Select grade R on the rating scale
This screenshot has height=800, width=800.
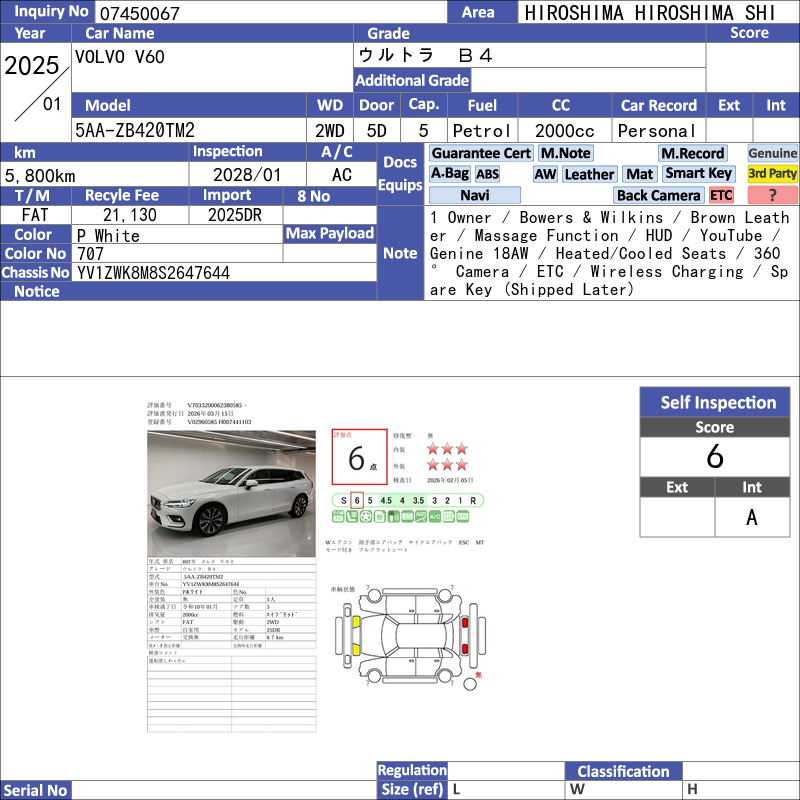[473, 501]
